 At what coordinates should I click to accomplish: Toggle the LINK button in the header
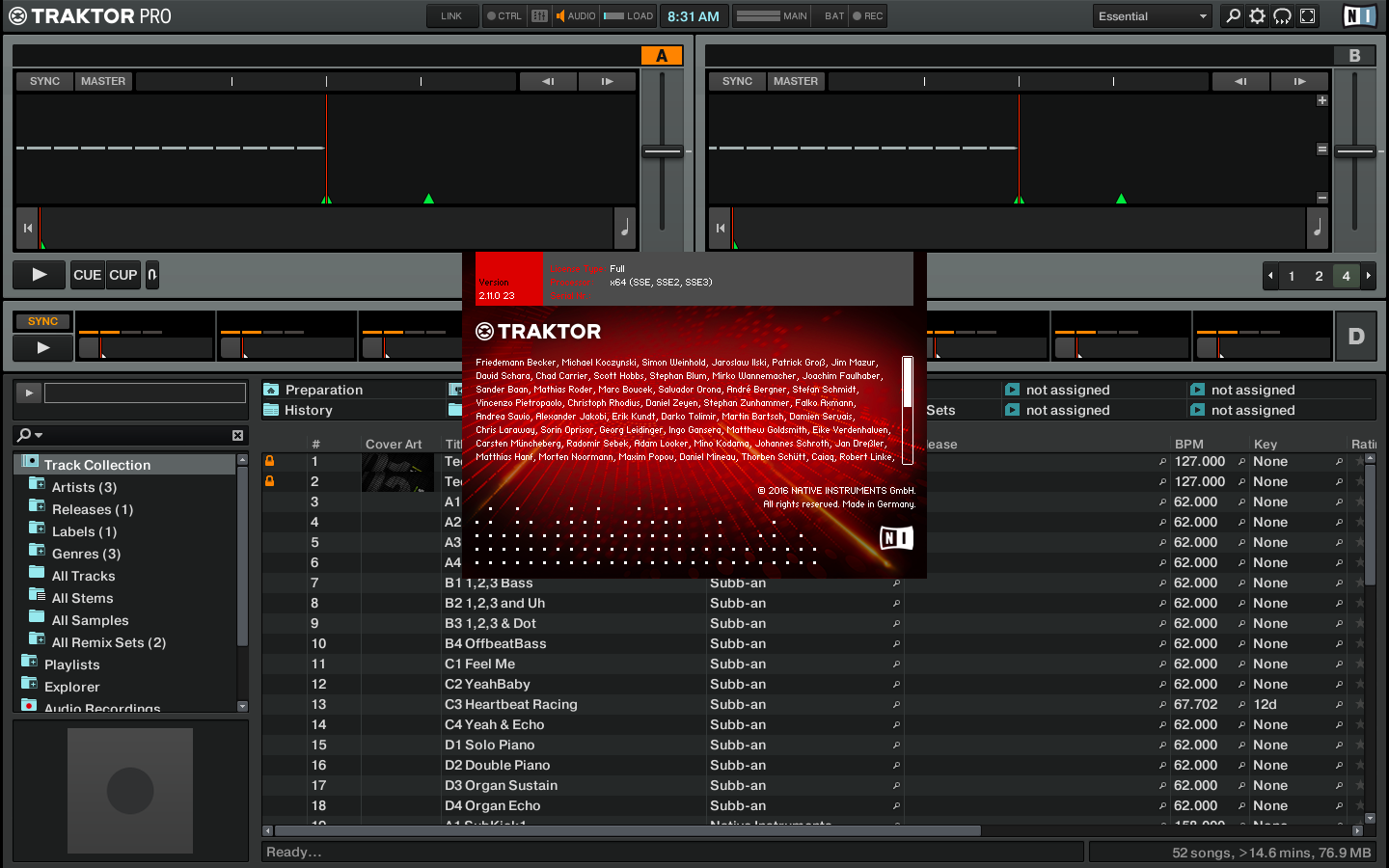tap(451, 16)
